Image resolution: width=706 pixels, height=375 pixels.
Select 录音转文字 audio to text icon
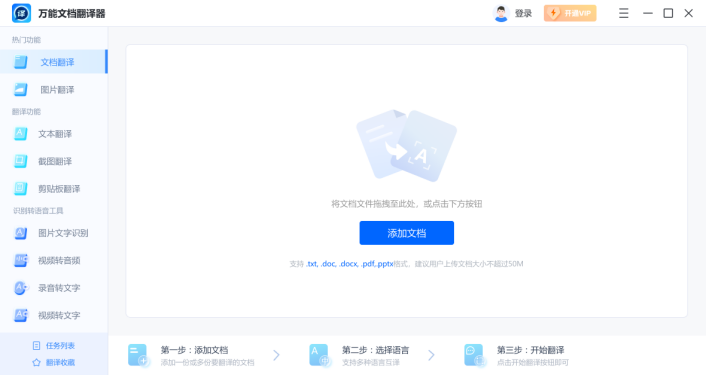click(21, 288)
